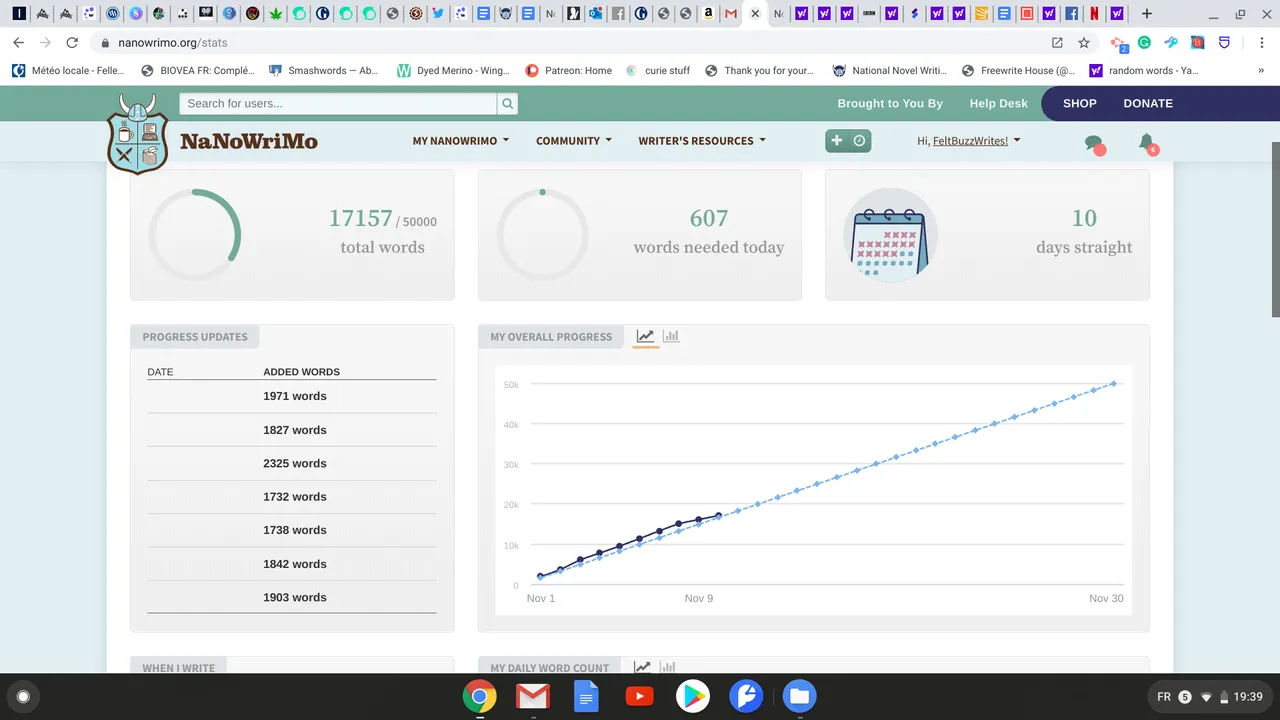This screenshot has height=720, width=1280.
Task: Click the days straight calendar graphic
Action: tap(890, 234)
